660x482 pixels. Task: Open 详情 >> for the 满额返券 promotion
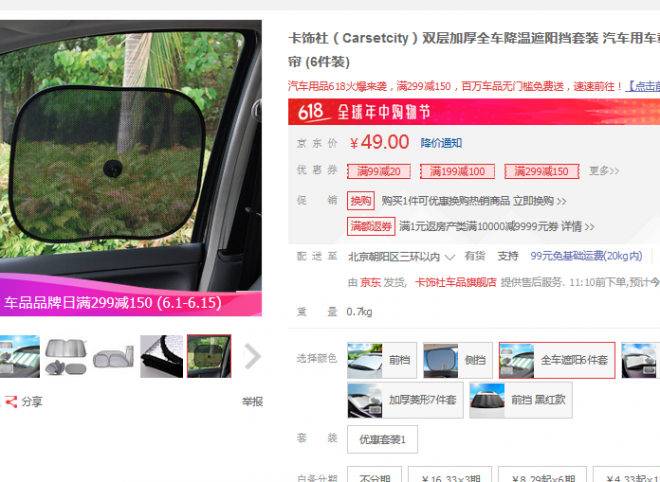[x=577, y=226]
